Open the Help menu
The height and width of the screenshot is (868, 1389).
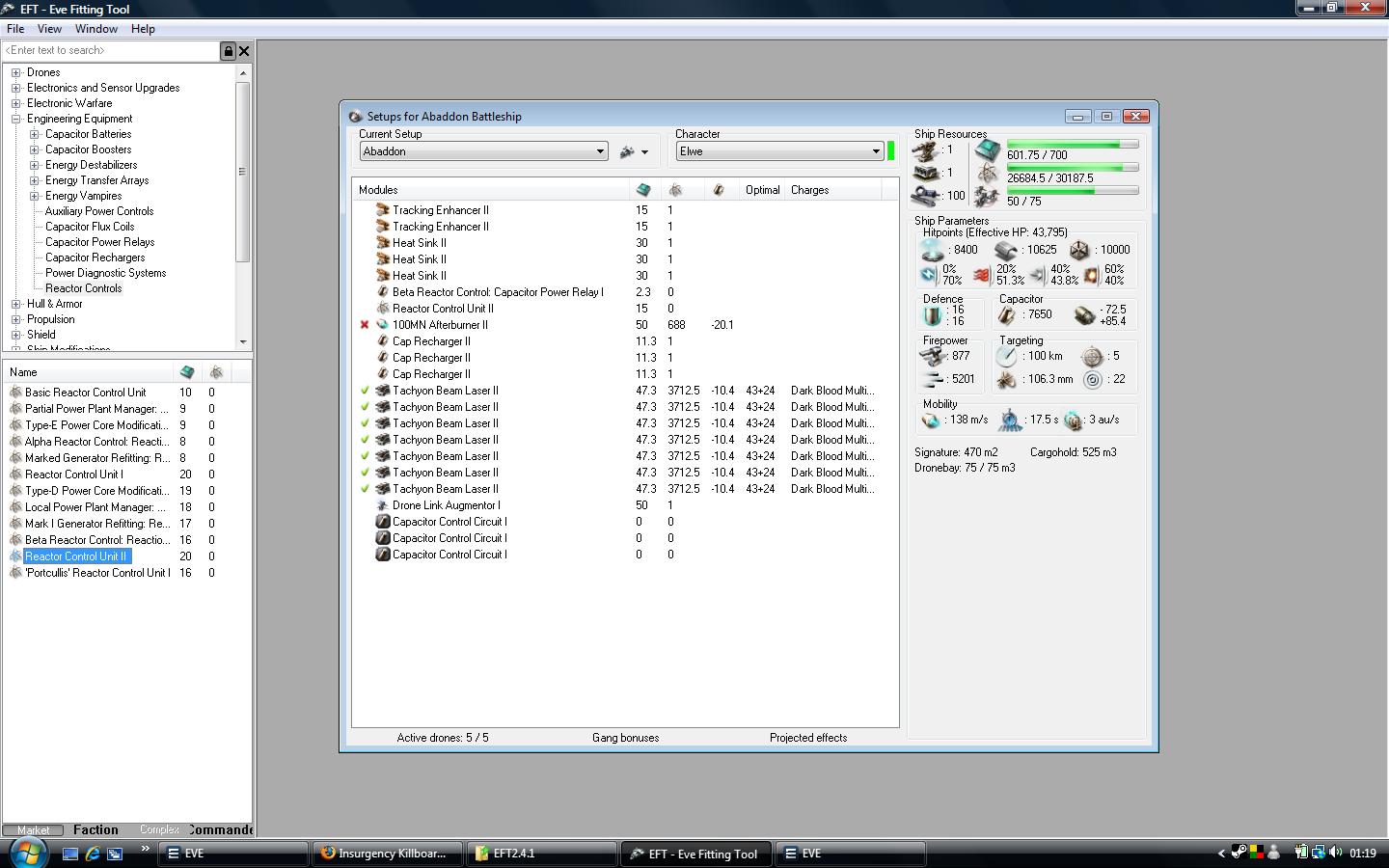click(x=143, y=29)
